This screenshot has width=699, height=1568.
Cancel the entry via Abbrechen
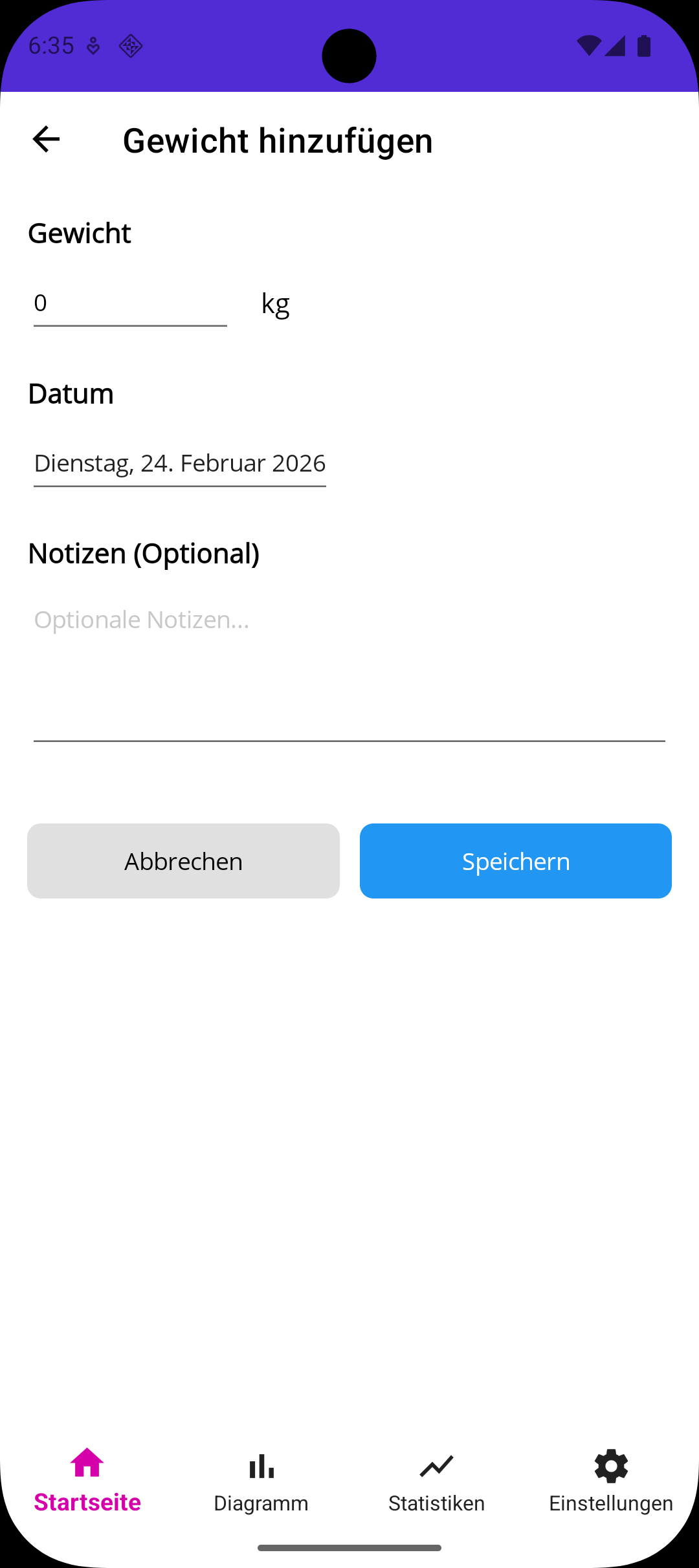coord(183,860)
